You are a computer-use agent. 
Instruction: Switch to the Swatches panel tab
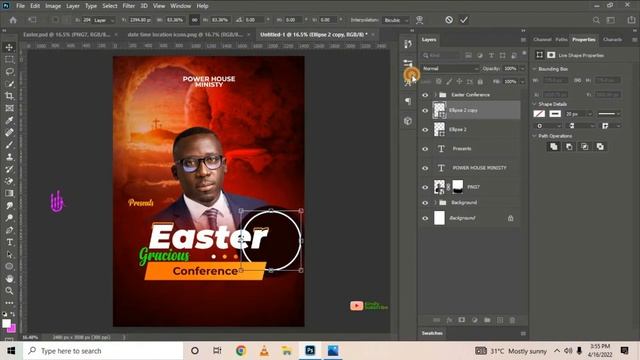(x=432, y=333)
